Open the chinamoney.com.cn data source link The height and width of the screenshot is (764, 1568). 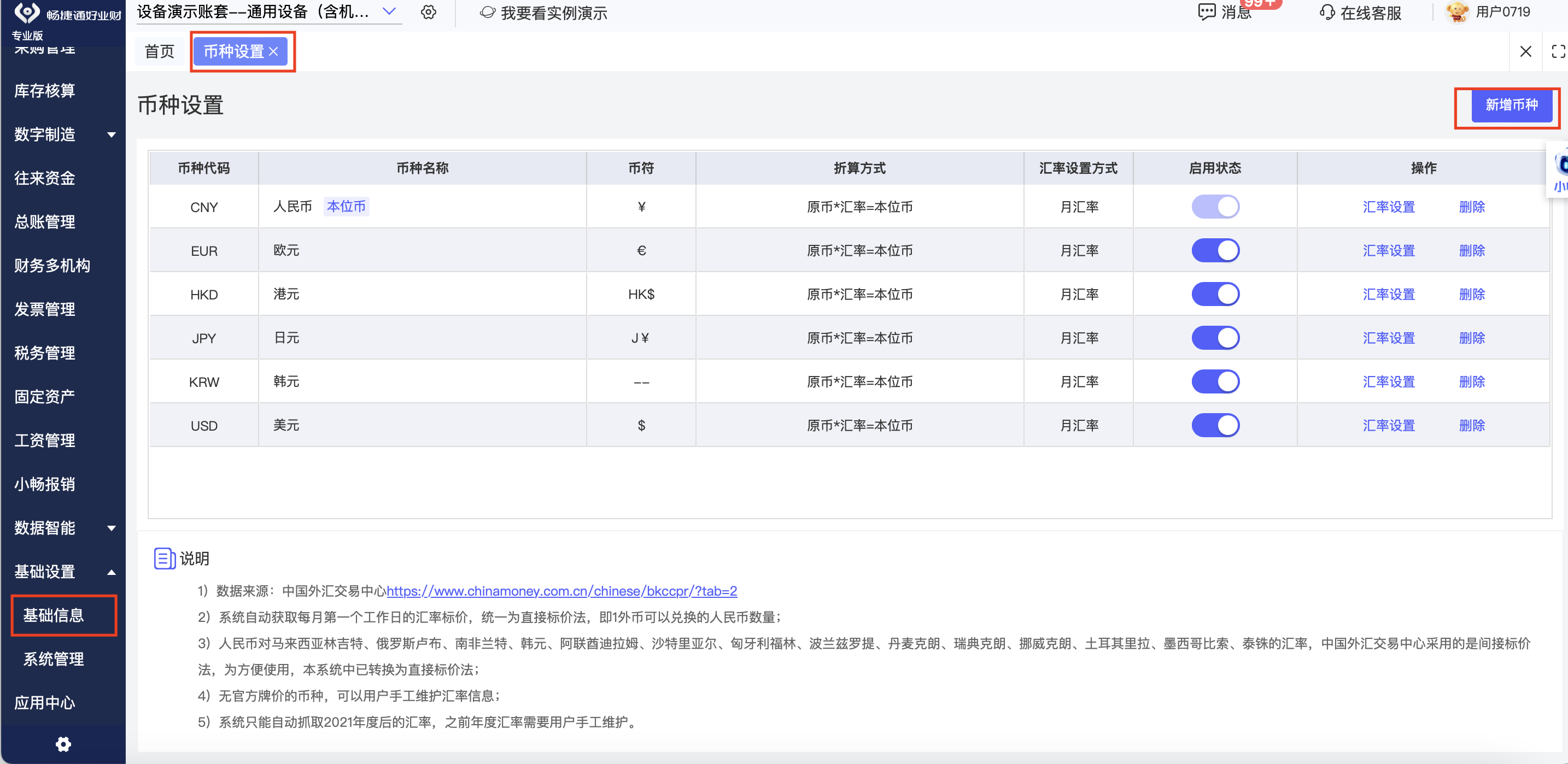click(x=561, y=591)
